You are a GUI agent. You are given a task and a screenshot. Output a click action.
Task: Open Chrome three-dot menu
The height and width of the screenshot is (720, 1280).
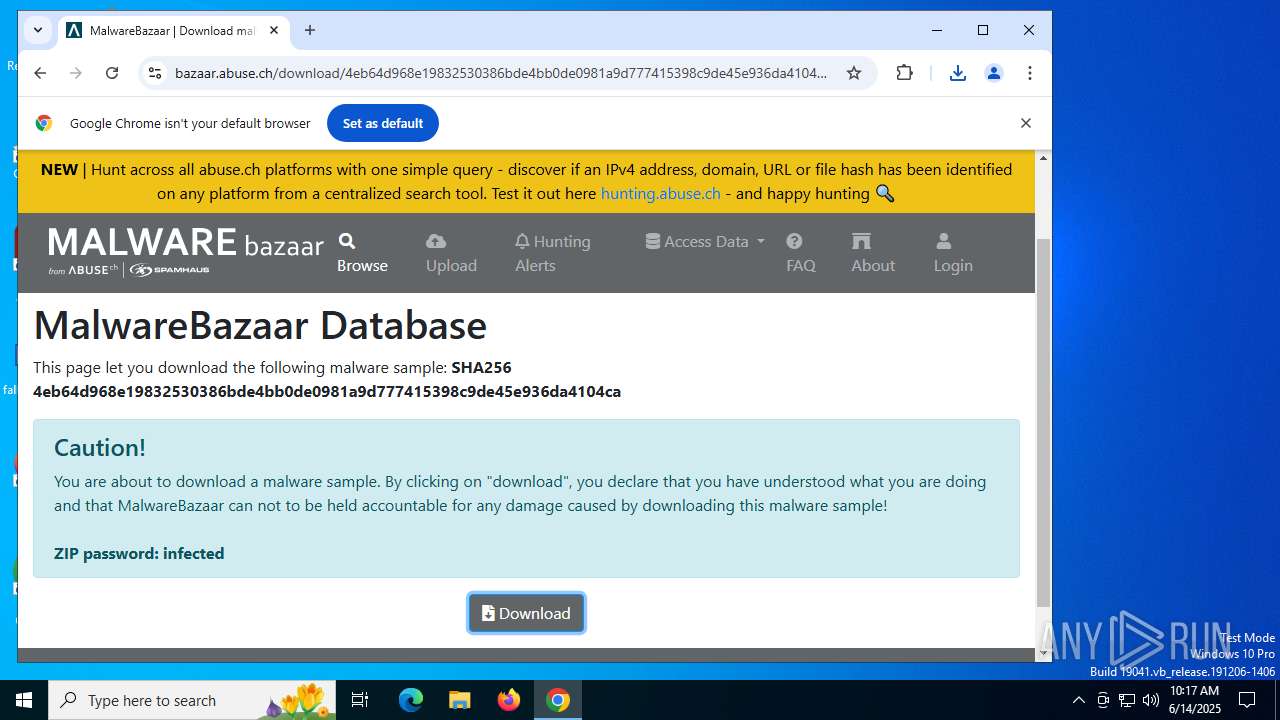[1030, 73]
